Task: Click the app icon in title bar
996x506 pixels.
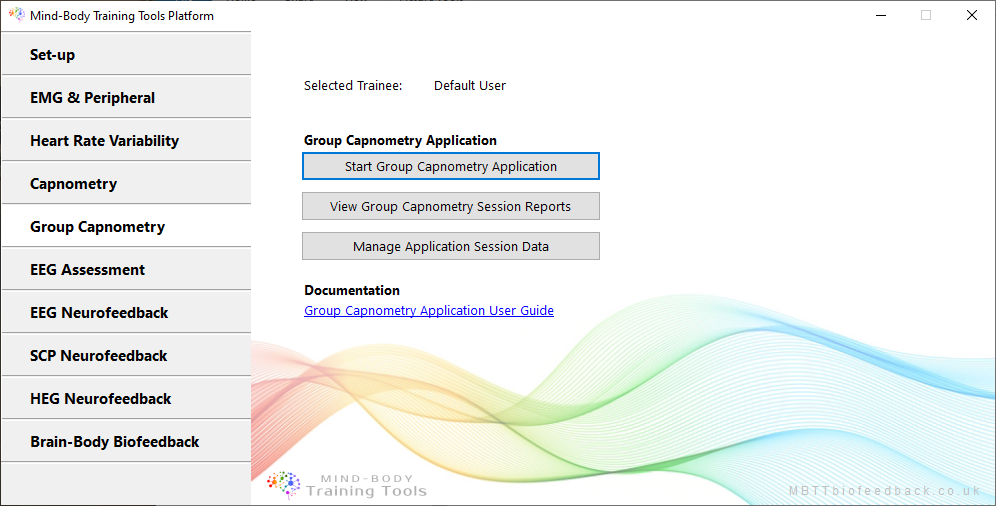Action: point(17,15)
